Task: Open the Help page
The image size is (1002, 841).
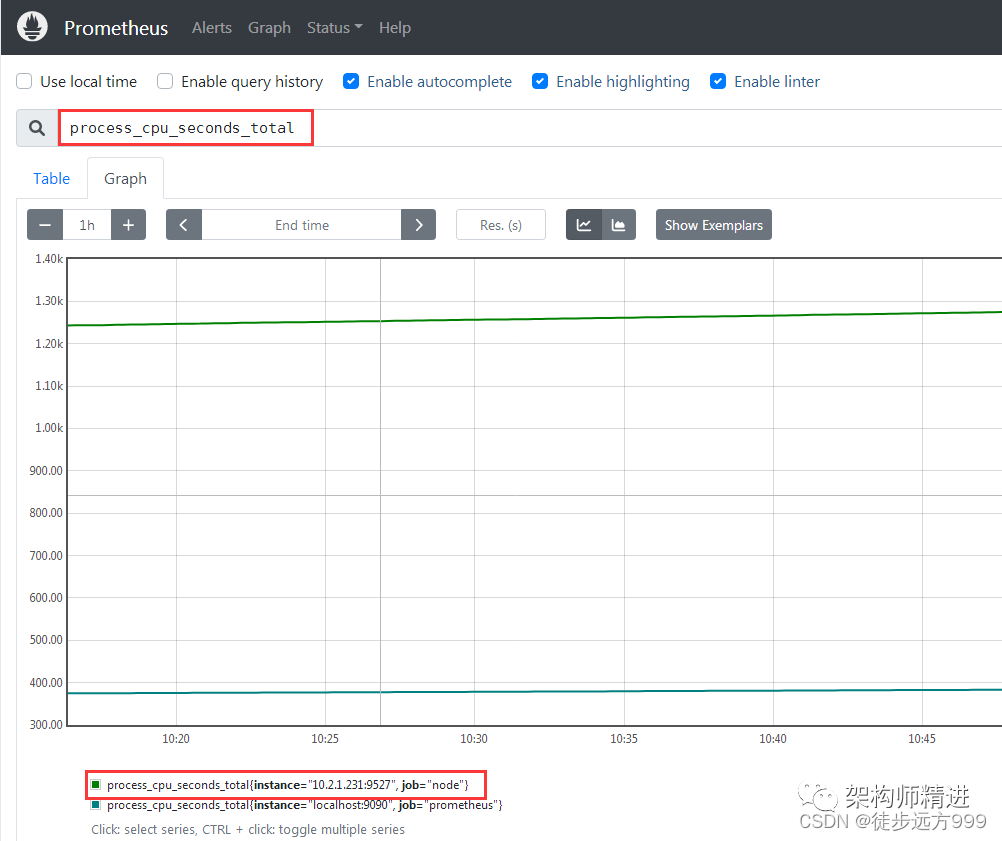Action: (394, 27)
